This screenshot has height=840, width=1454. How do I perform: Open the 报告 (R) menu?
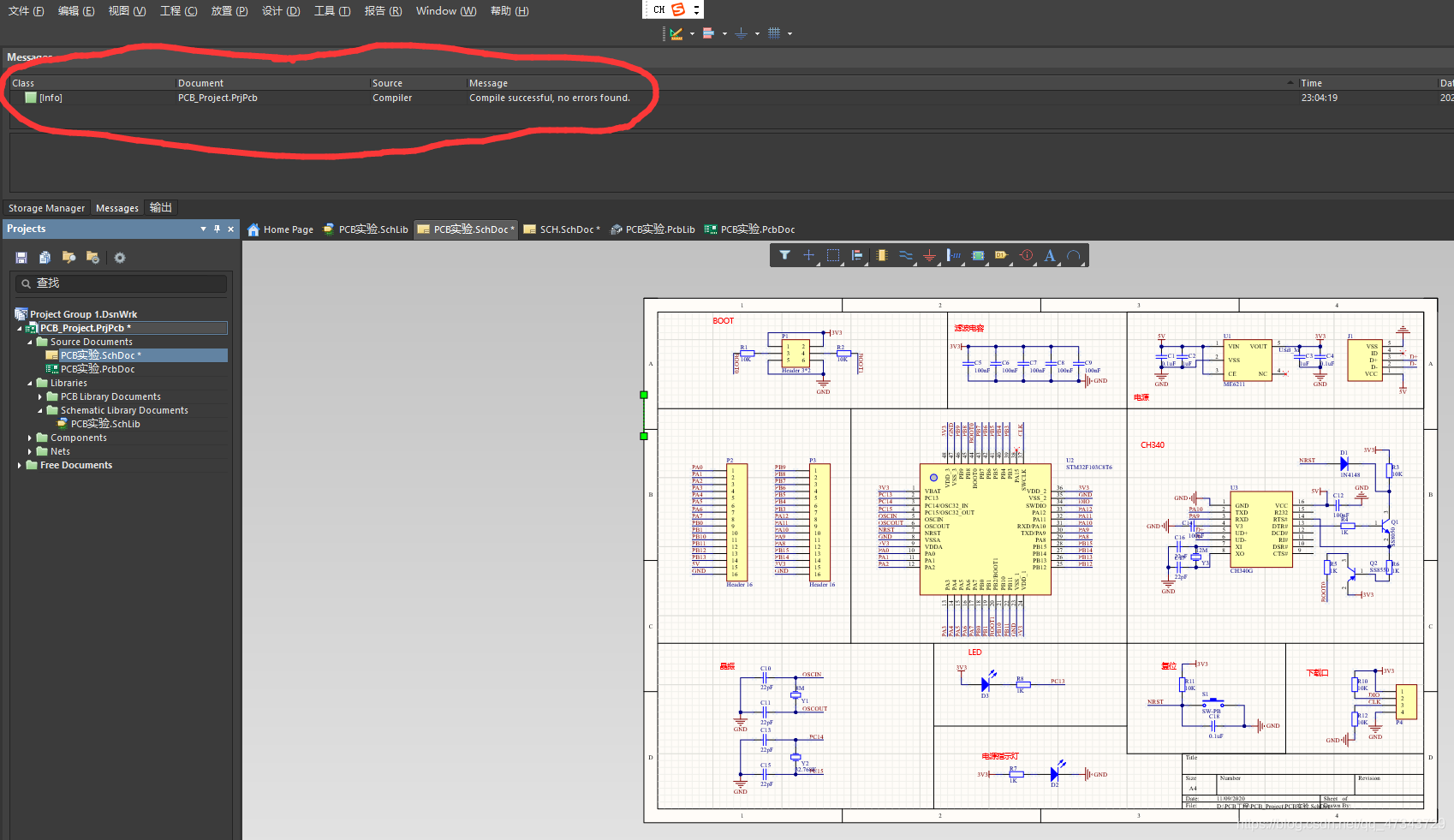[383, 11]
